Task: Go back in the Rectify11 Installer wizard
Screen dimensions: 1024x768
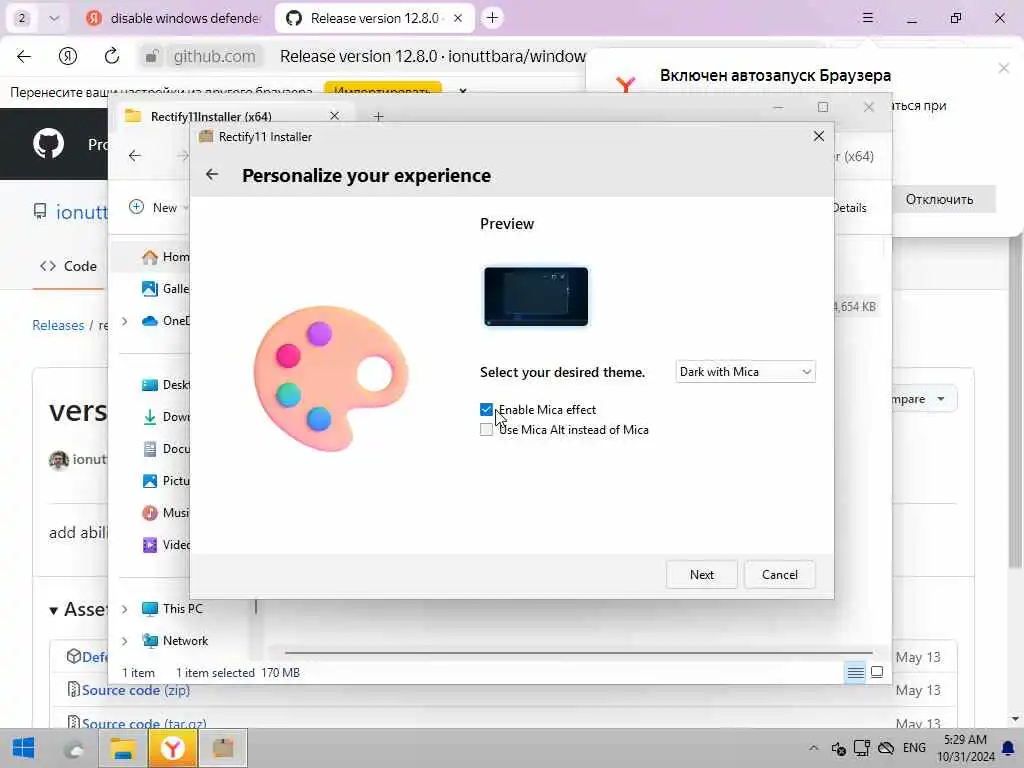Action: pyautogui.click(x=212, y=174)
